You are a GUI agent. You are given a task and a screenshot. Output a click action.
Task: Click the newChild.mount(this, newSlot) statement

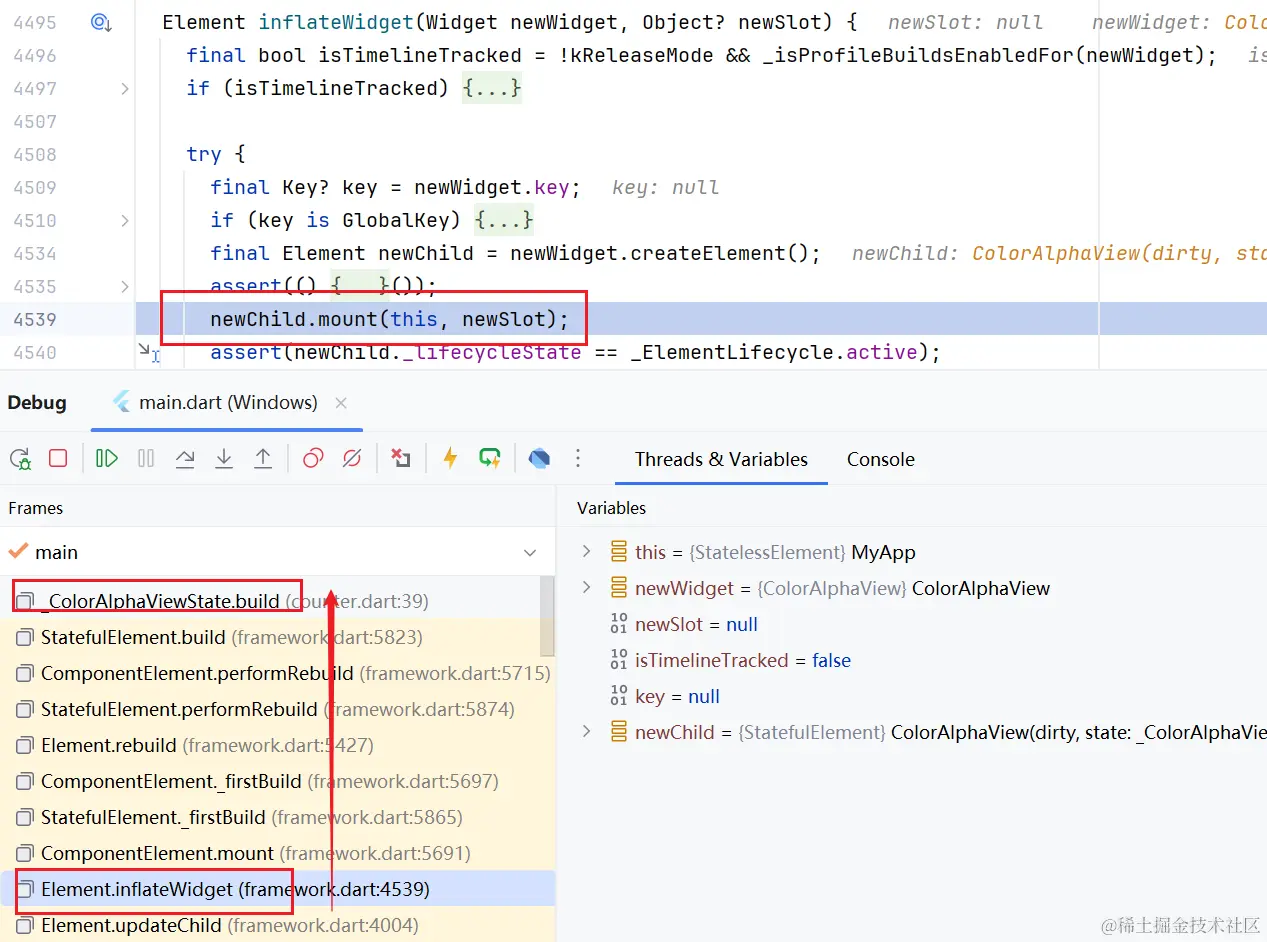[x=389, y=319]
